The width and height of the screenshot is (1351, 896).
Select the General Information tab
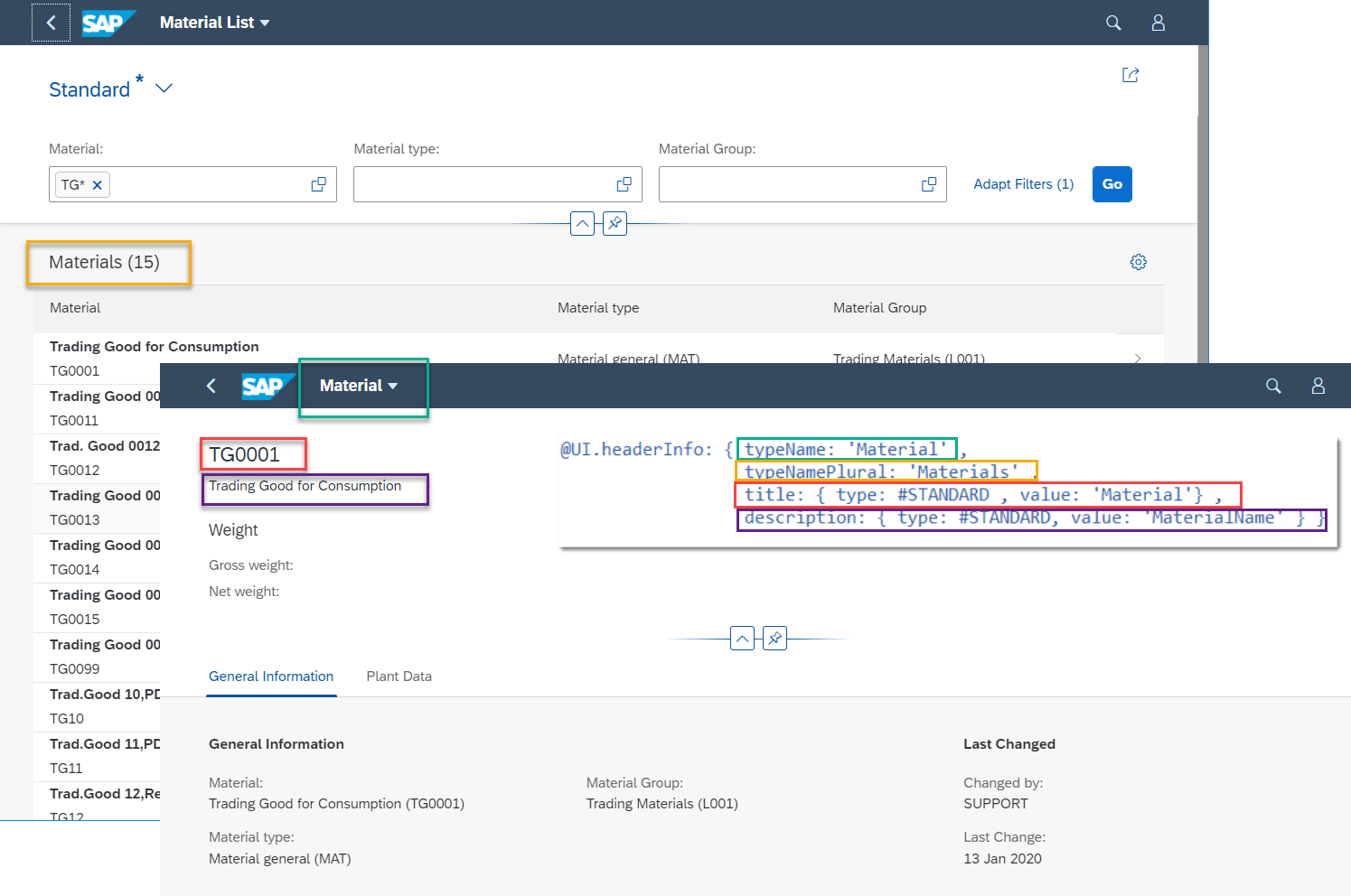271,676
